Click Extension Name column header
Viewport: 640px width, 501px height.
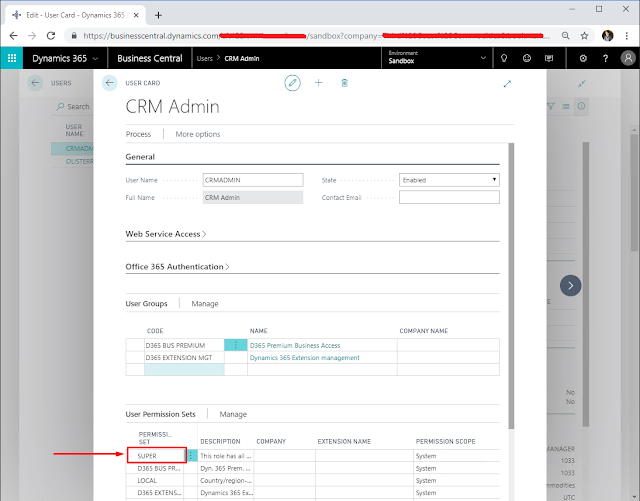tap(344, 441)
